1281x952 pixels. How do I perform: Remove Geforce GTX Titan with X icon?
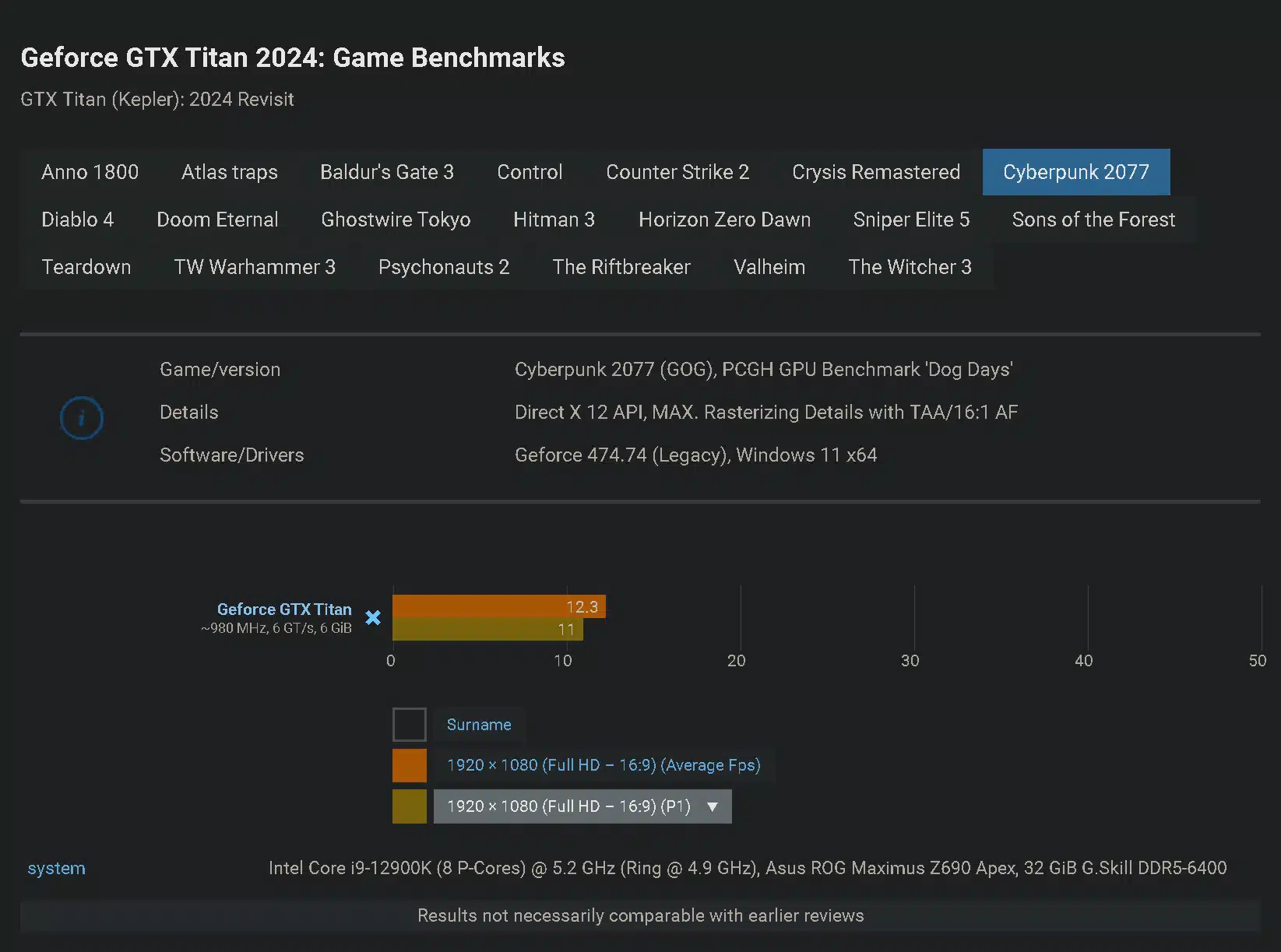(373, 617)
